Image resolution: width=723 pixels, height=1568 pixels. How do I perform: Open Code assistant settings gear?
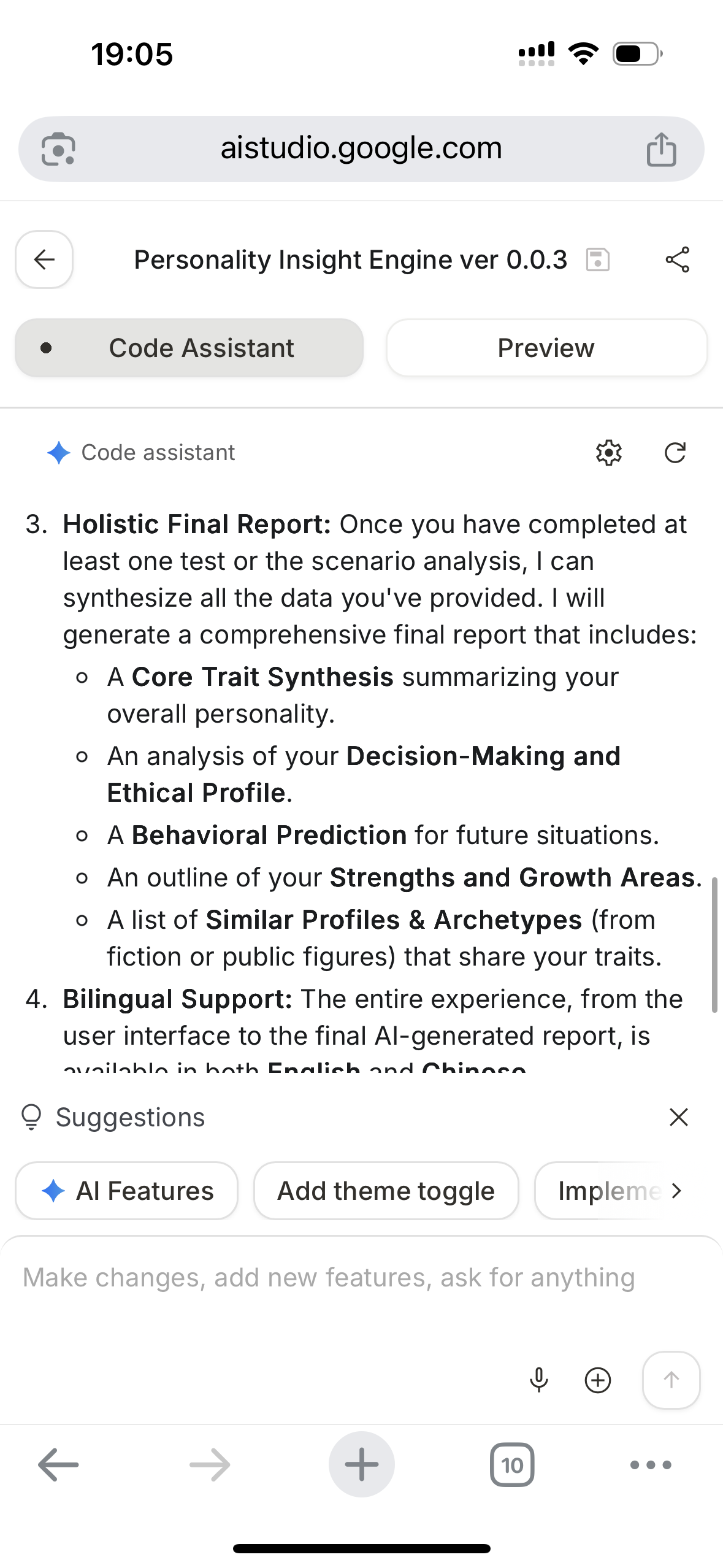coord(608,453)
